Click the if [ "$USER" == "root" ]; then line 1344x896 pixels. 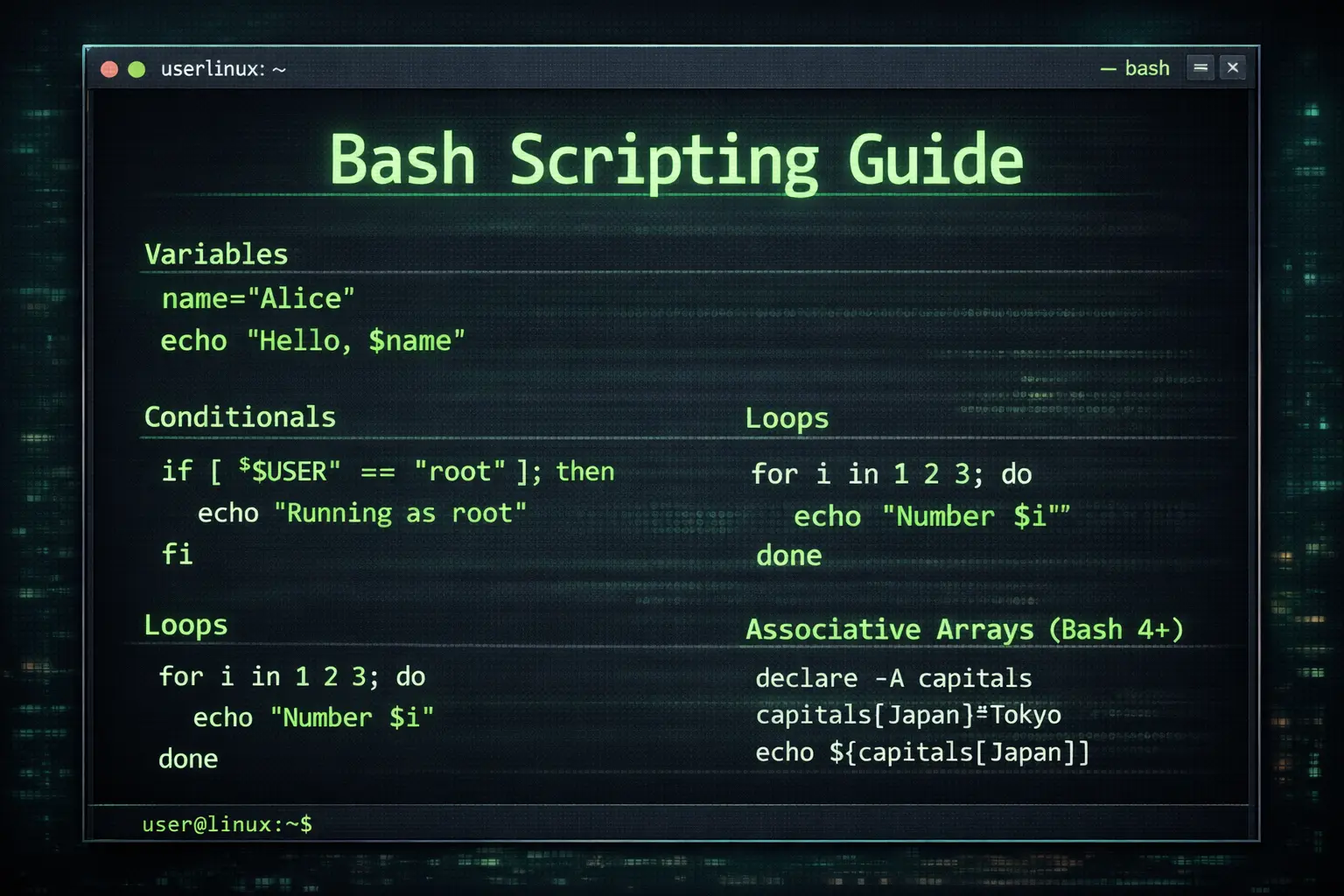[x=388, y=472]
